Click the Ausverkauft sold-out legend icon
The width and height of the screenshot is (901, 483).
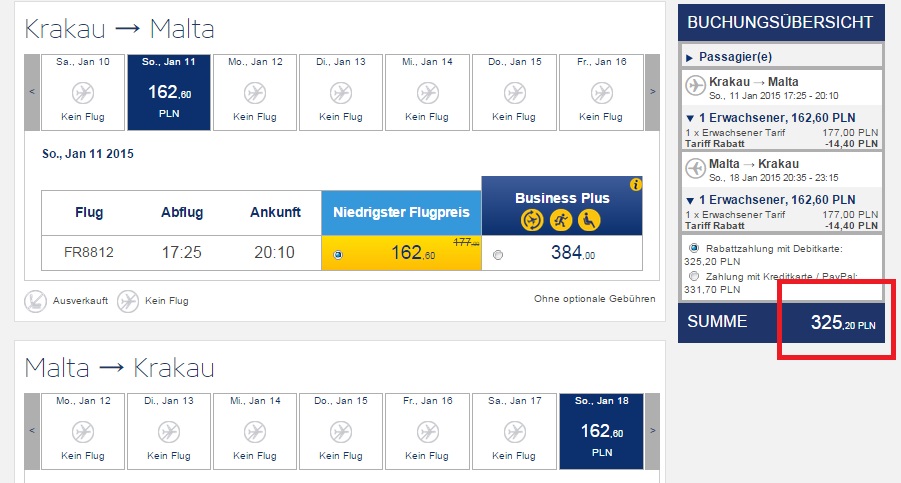(x=35, y=300)
